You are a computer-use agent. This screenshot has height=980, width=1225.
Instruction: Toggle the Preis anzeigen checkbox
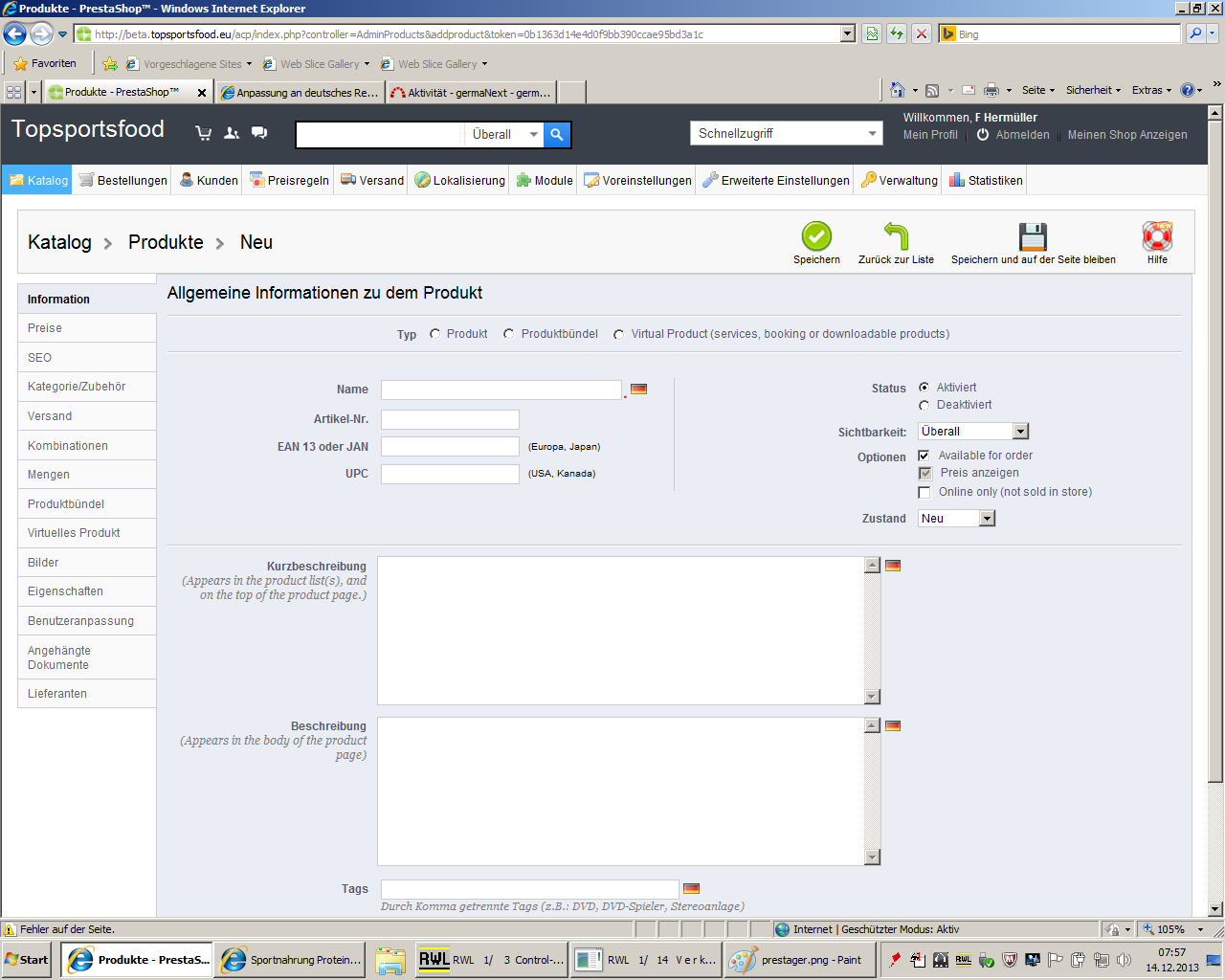coord(924,473)
